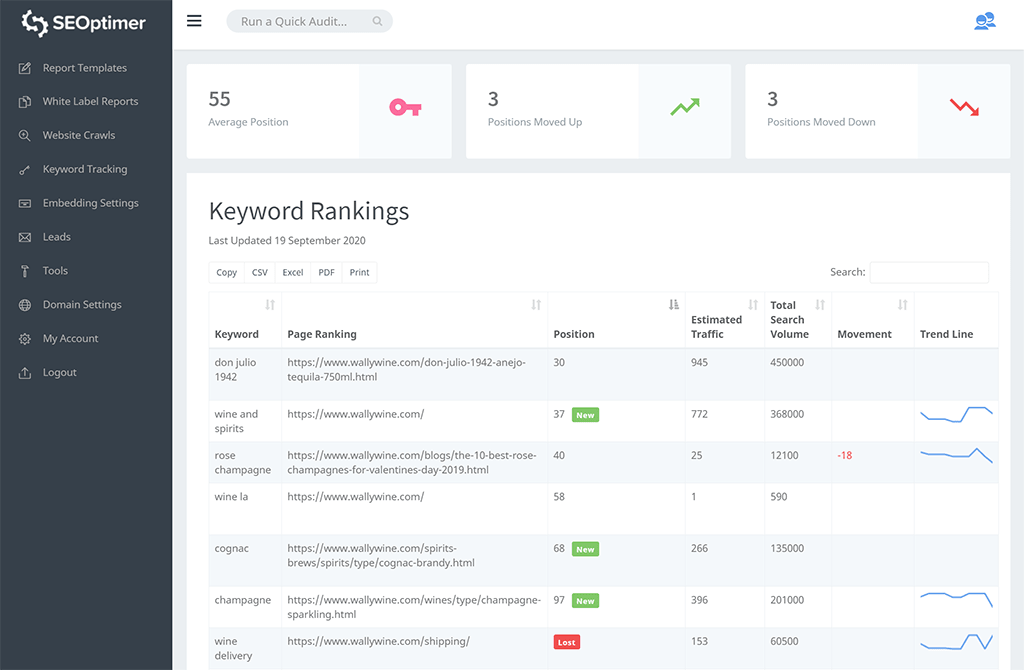Click the SEOptimer logo

[85, 22]
